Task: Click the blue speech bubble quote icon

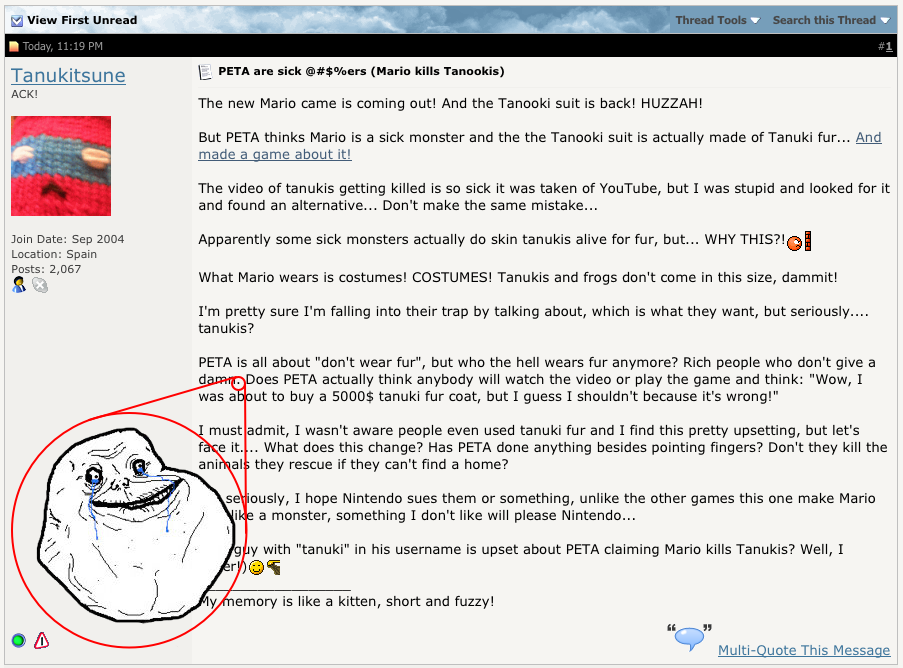Action: click(689, 637)
